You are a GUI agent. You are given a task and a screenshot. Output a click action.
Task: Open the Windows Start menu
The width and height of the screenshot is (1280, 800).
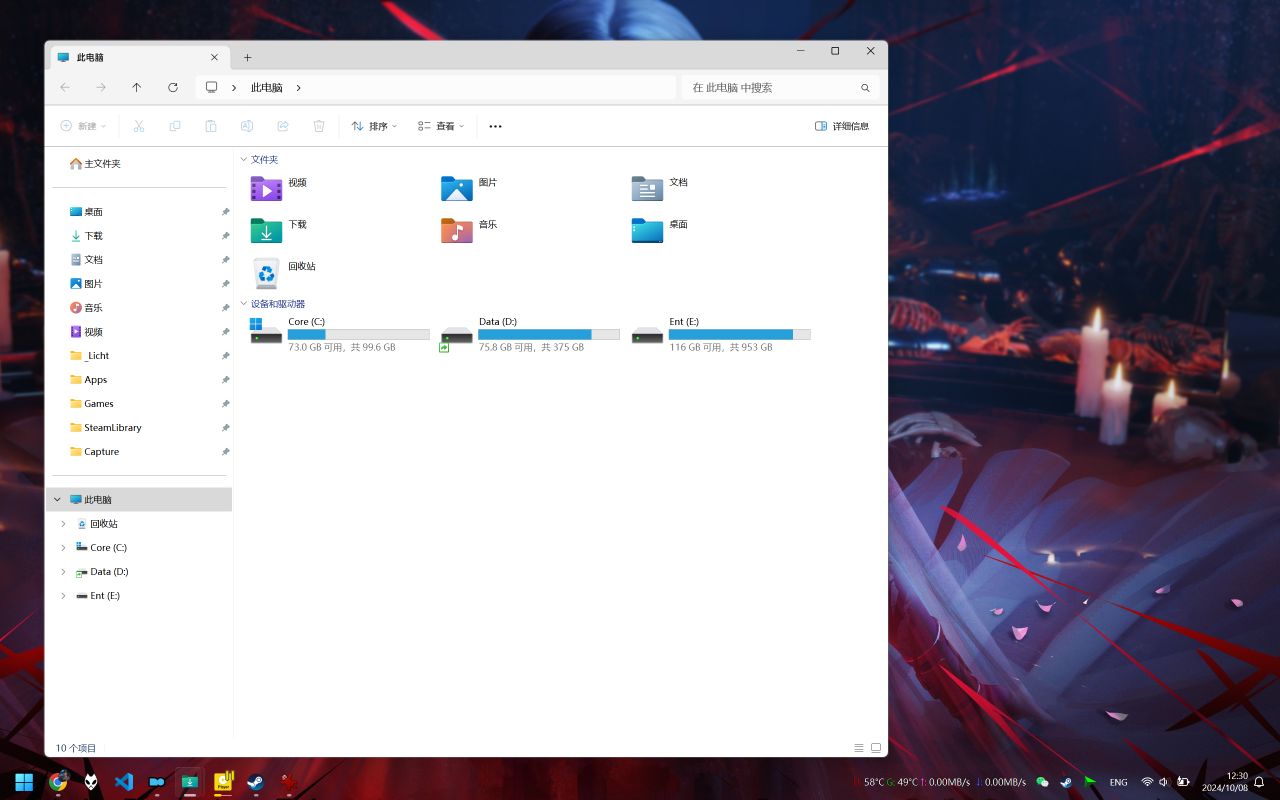point(24,782)
